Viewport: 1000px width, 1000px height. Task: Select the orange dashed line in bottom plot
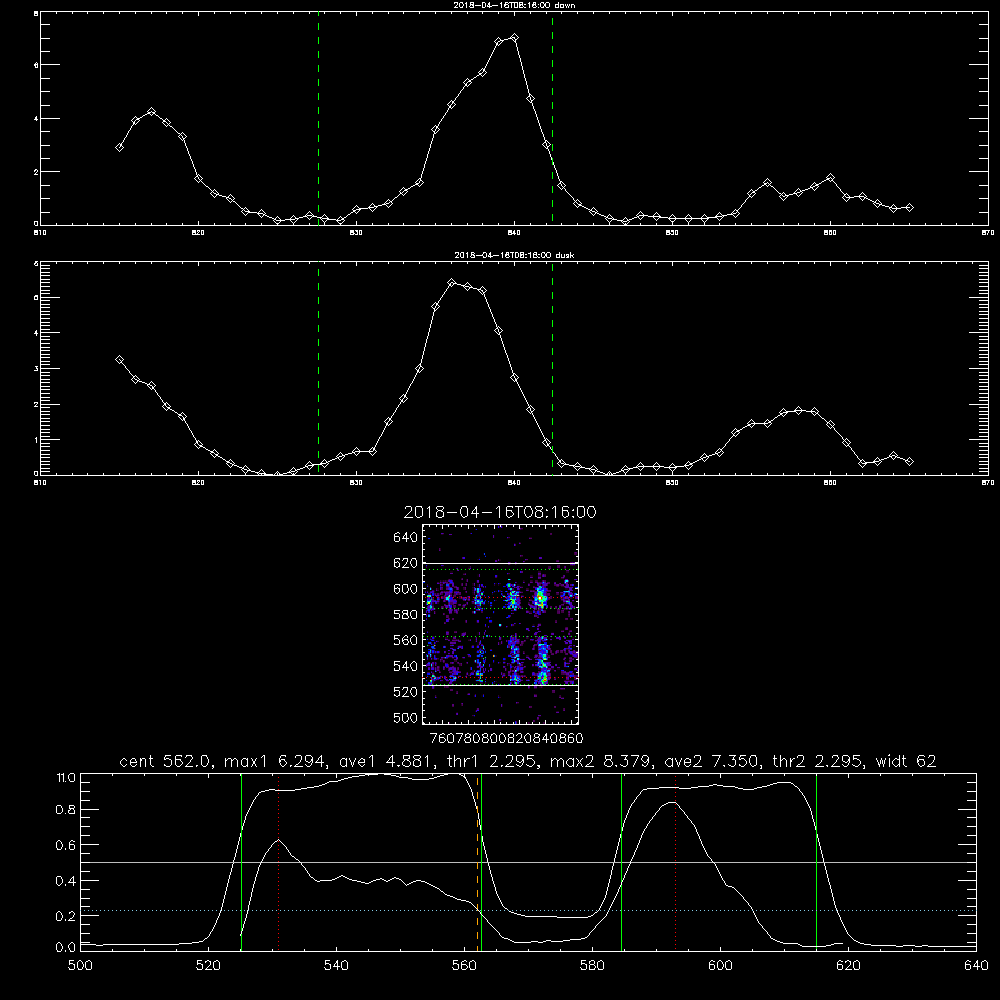tap(477, 862)
